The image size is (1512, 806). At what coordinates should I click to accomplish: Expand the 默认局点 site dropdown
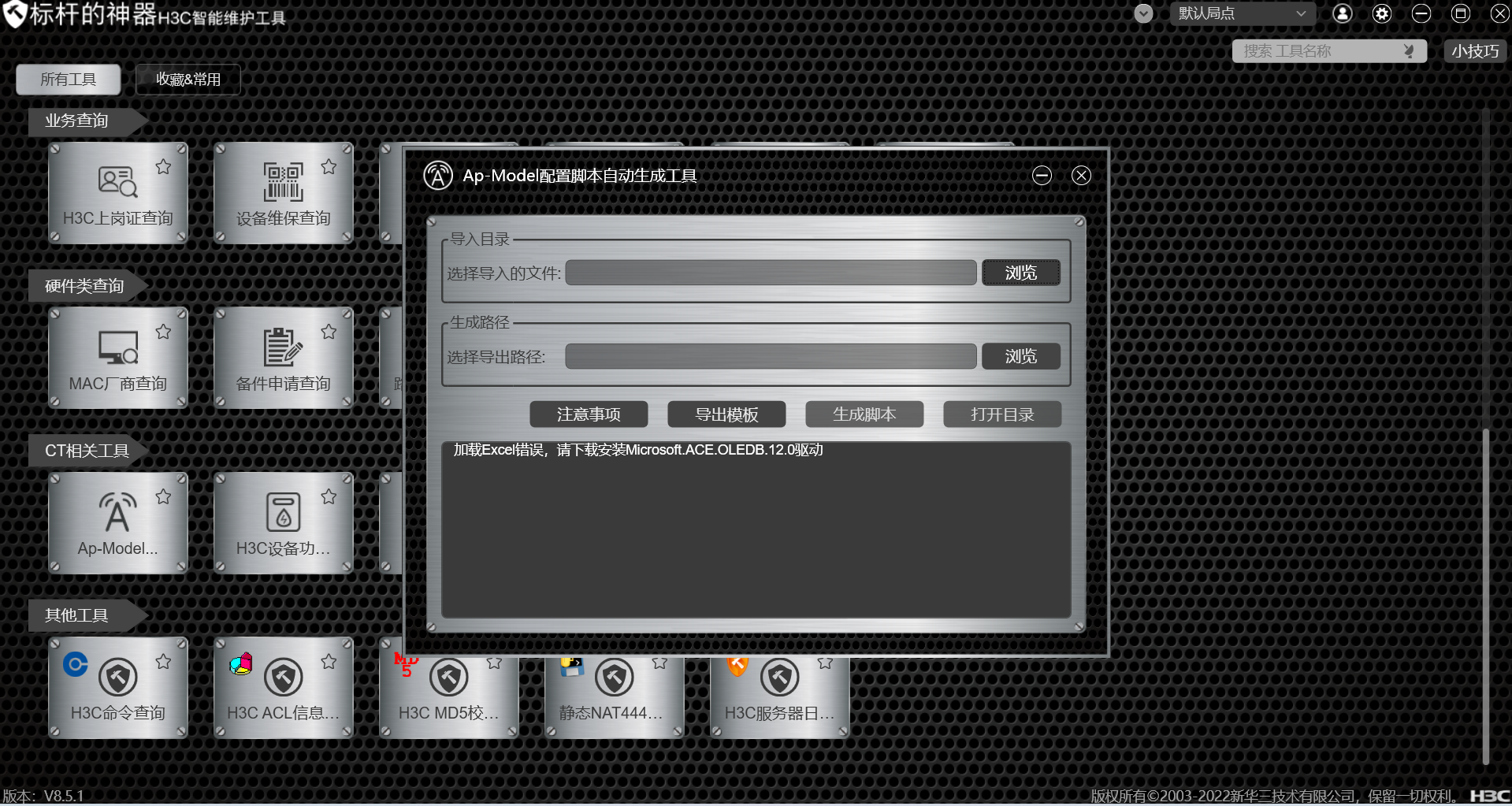pyautogui.click(x=1243, y=13)
